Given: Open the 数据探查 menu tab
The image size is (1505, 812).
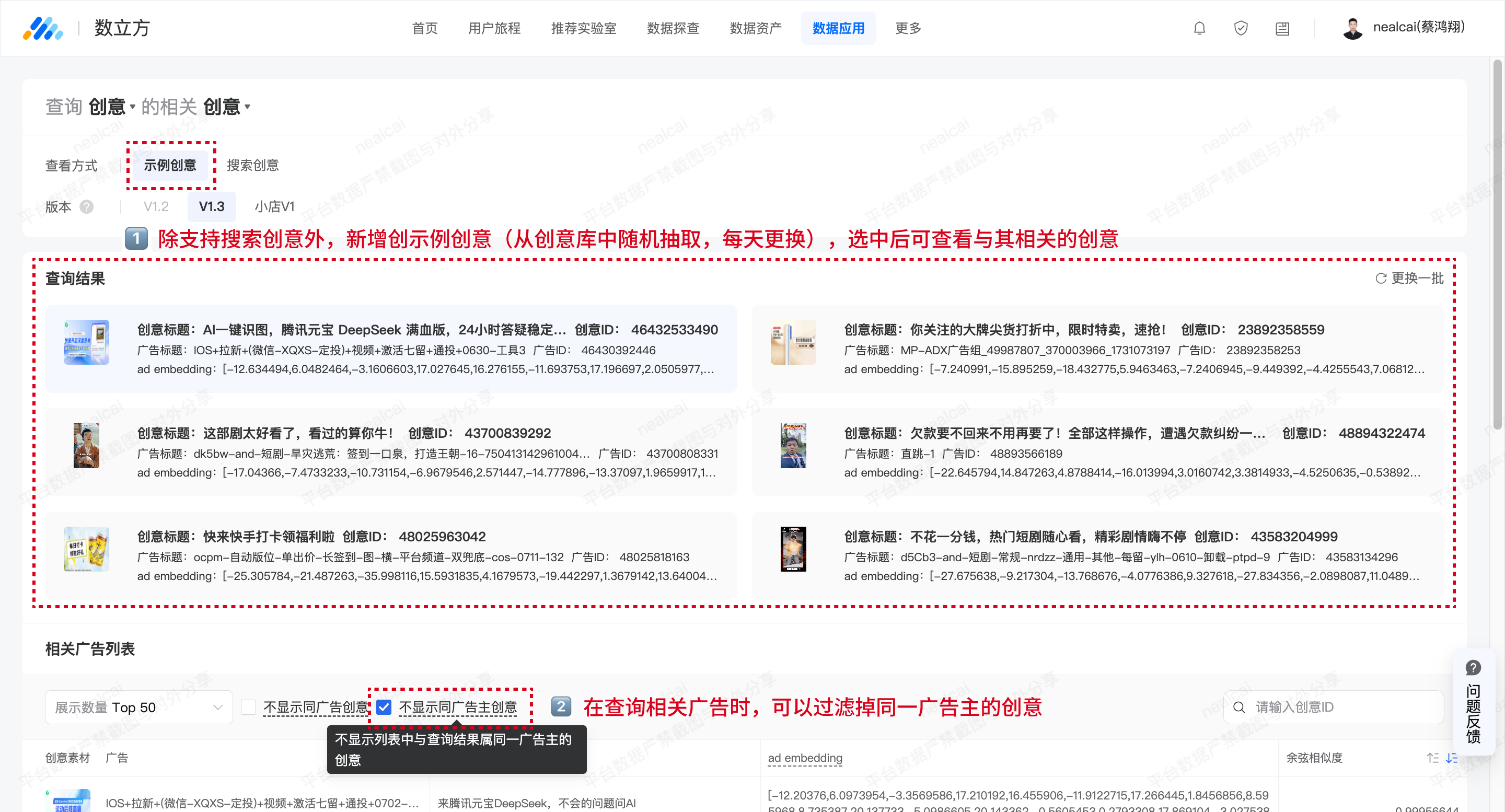Looking at the screenshot, I should click(673, 28).
